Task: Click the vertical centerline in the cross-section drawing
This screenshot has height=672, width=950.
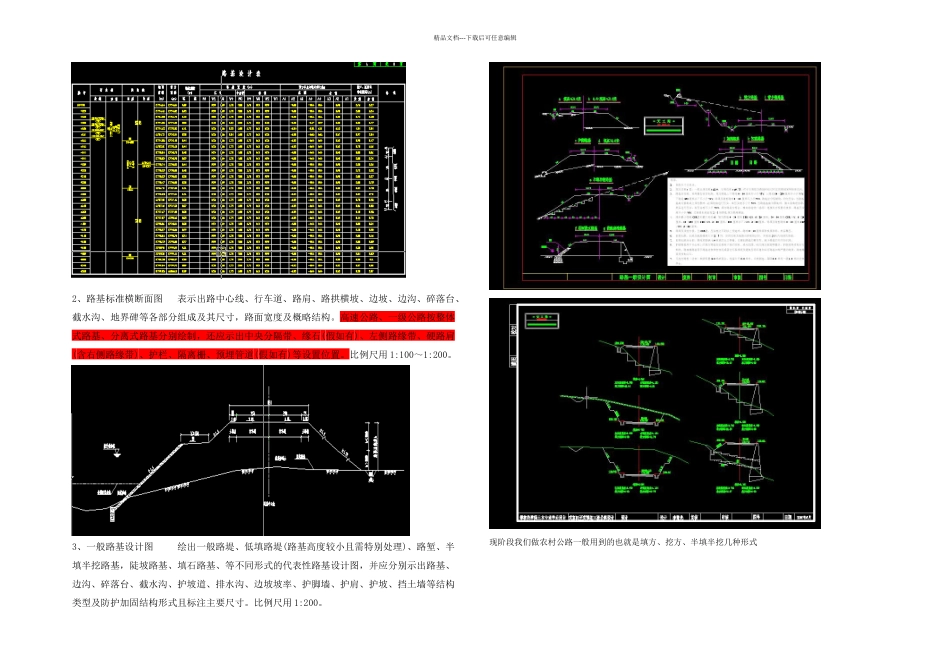Action: [264, 450]
